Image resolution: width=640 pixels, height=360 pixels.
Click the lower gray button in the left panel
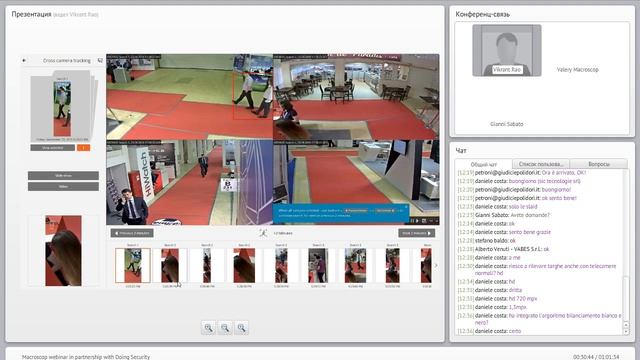[63, 187]
